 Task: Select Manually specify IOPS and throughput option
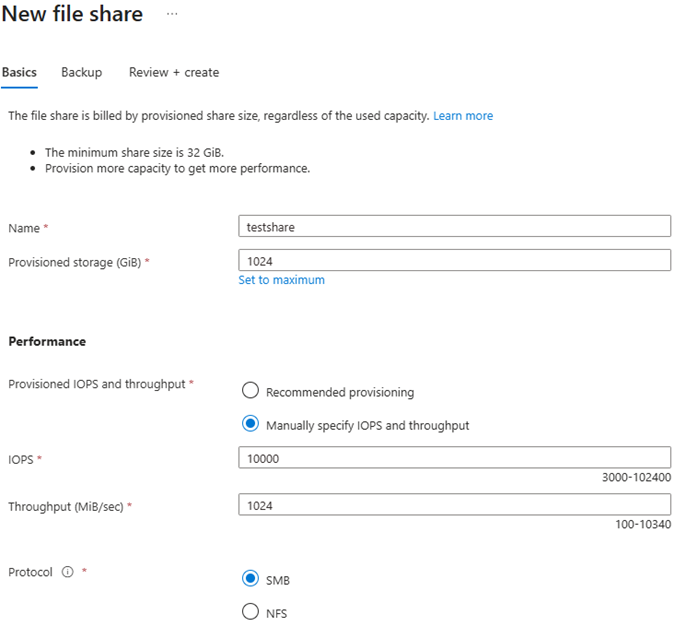click(x=250, y=424)
